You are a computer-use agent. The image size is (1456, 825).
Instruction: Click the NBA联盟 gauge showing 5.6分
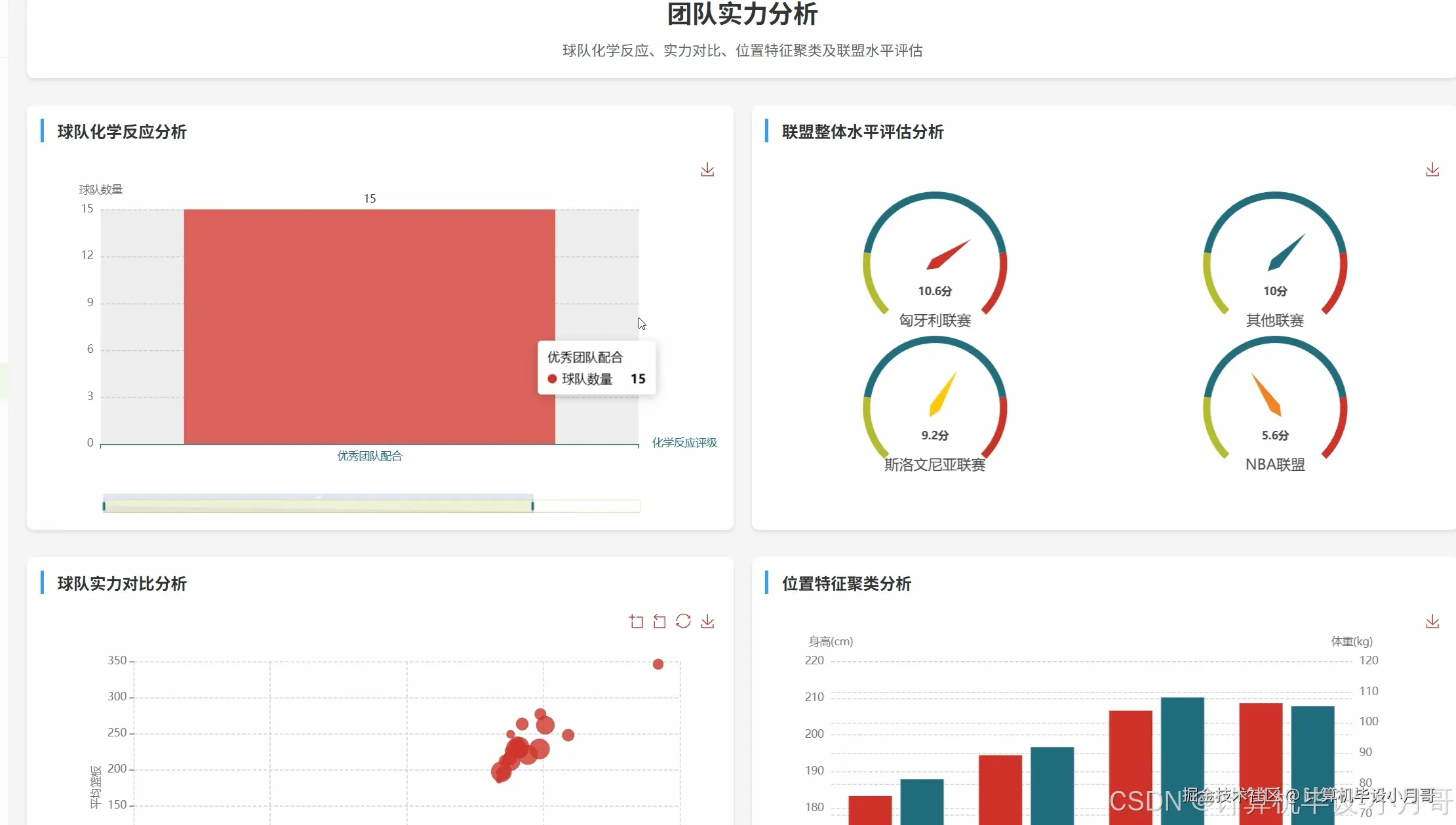(x=1275, y=404)
